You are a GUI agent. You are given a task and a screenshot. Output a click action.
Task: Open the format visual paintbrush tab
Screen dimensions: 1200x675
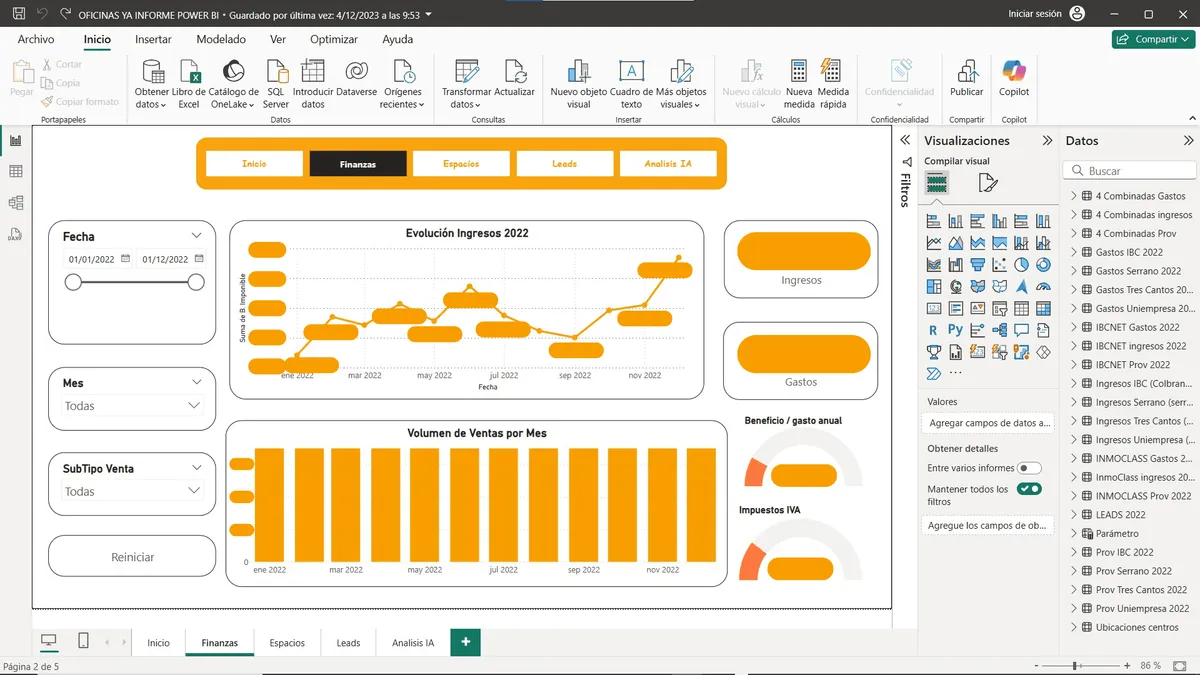pyautogui.click(x=988, y=182)
